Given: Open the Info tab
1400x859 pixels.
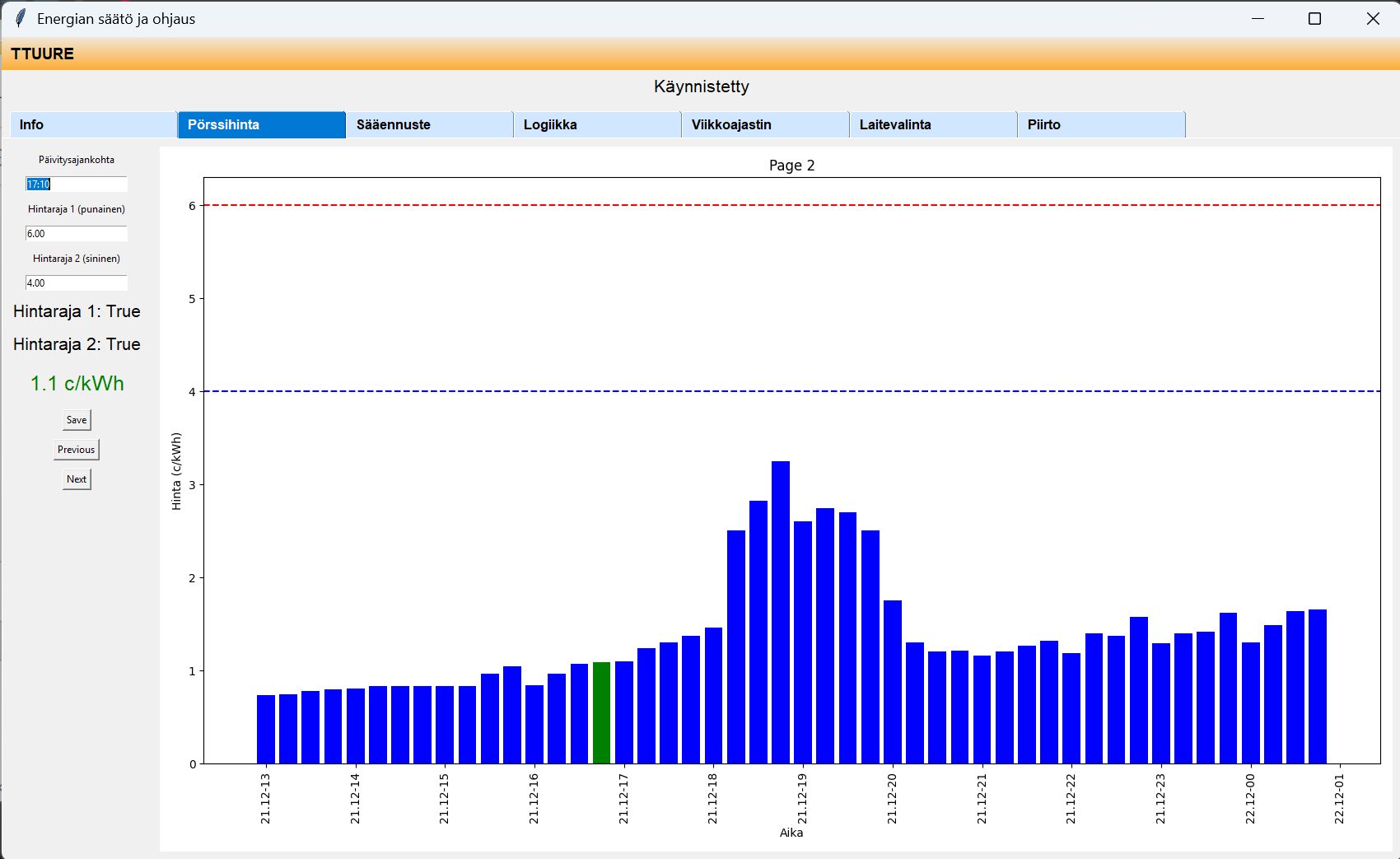Looking at the screenshot, I should coord(93,124).
